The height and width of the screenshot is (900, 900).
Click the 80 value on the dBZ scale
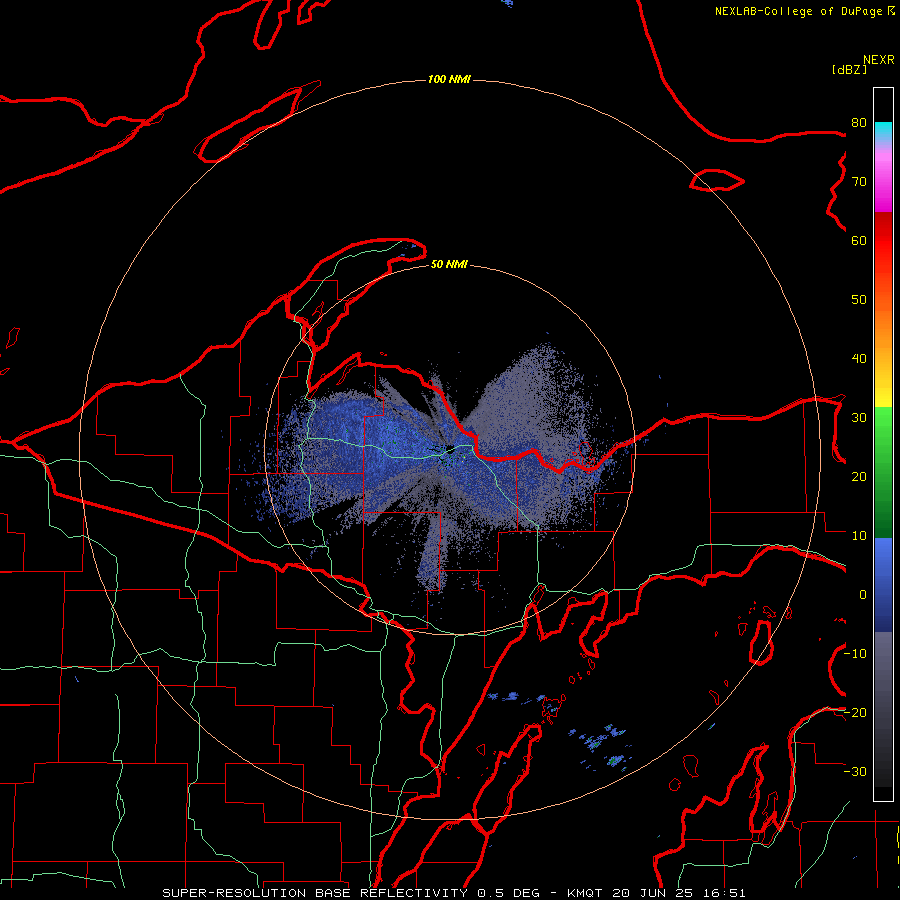(859, 122)
